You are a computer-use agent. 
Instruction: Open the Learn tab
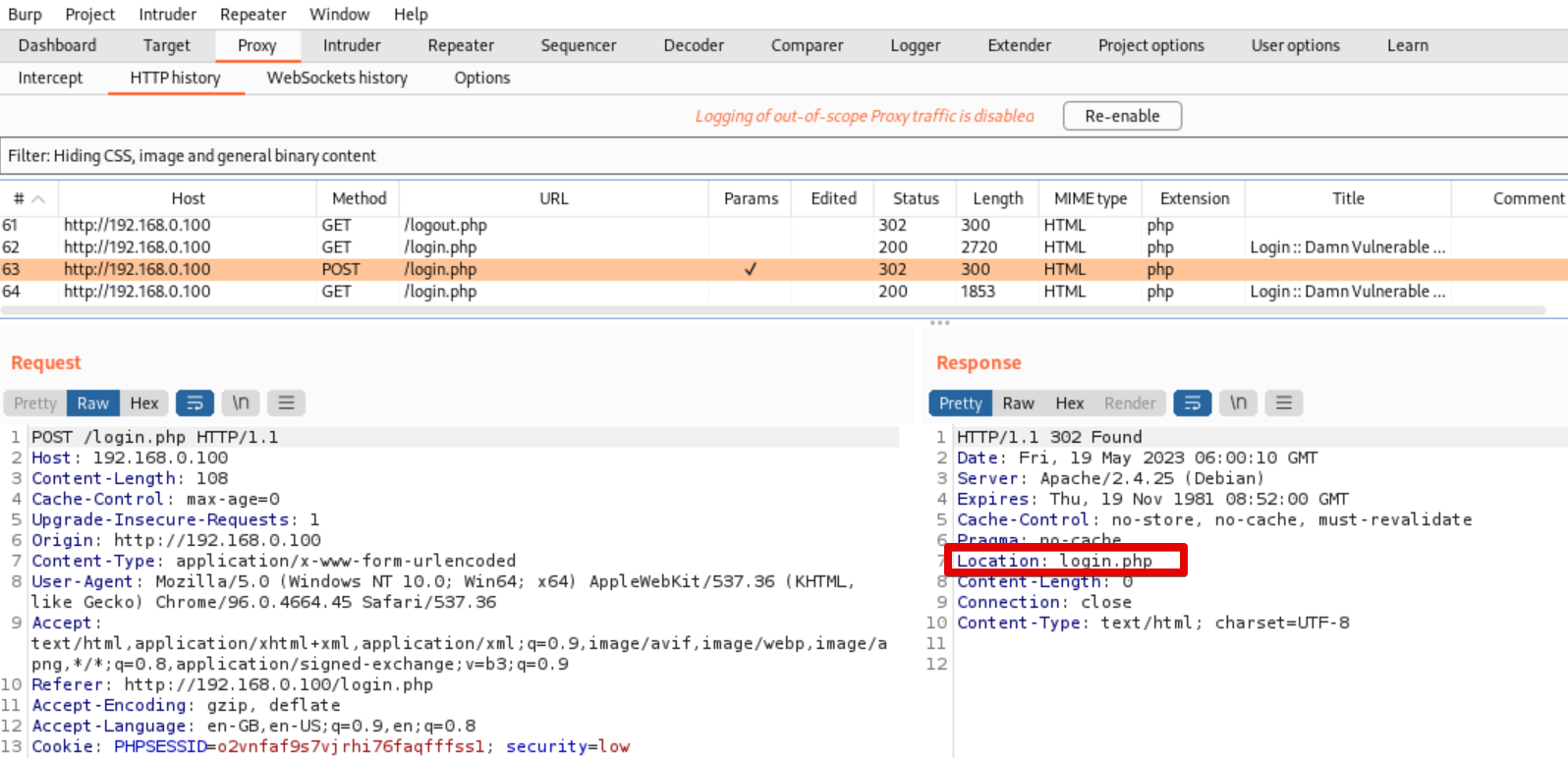tap(1407, 45)
